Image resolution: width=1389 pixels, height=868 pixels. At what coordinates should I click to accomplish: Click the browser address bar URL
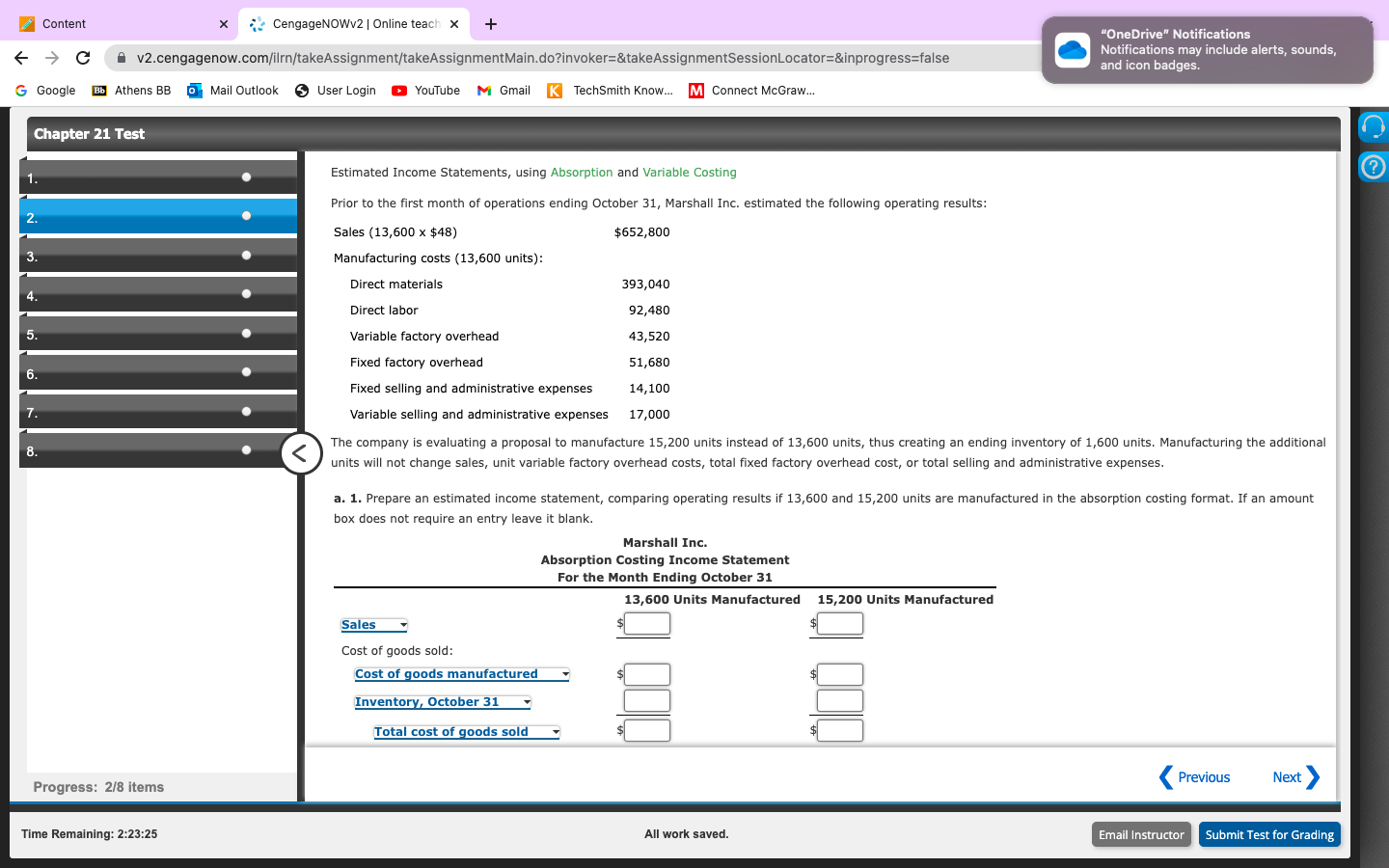pos(543,58)
